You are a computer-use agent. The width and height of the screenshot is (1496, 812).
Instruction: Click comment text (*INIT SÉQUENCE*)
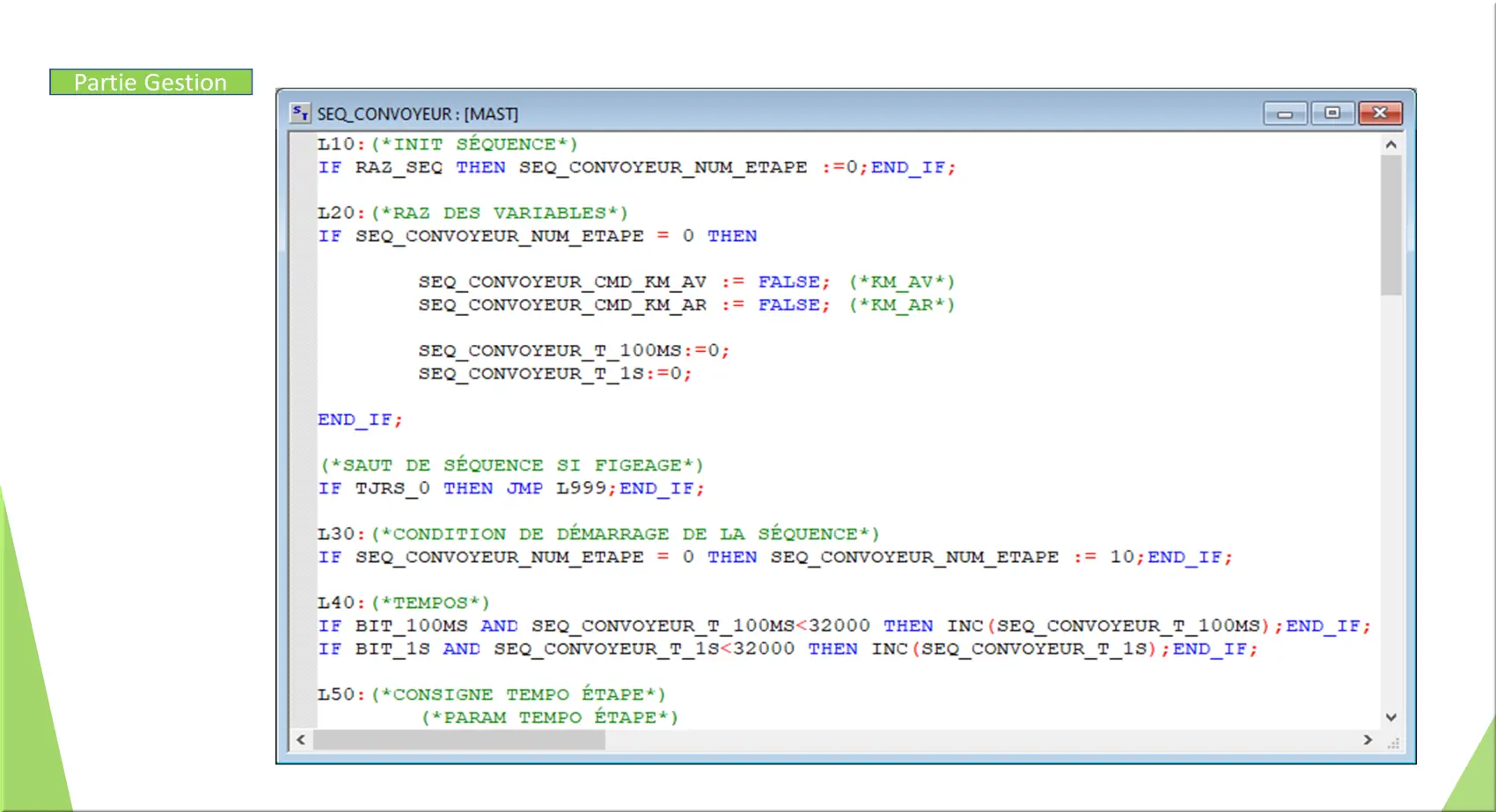pos(474,144)
